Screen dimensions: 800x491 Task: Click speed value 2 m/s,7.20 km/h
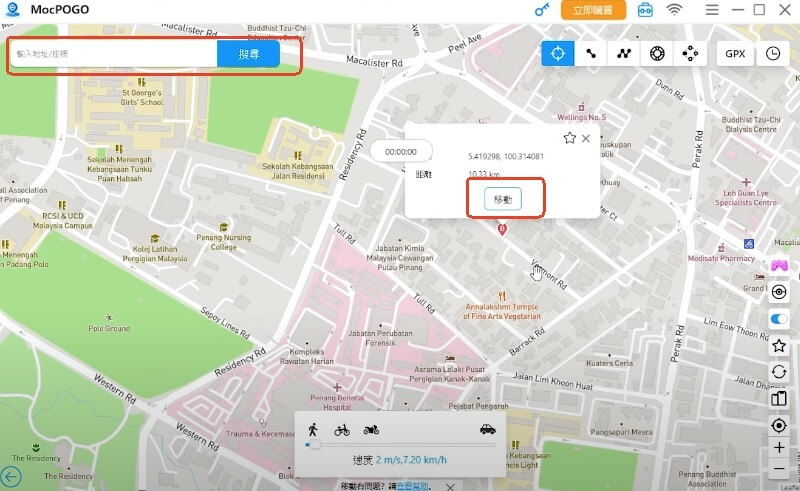point(411,460)
